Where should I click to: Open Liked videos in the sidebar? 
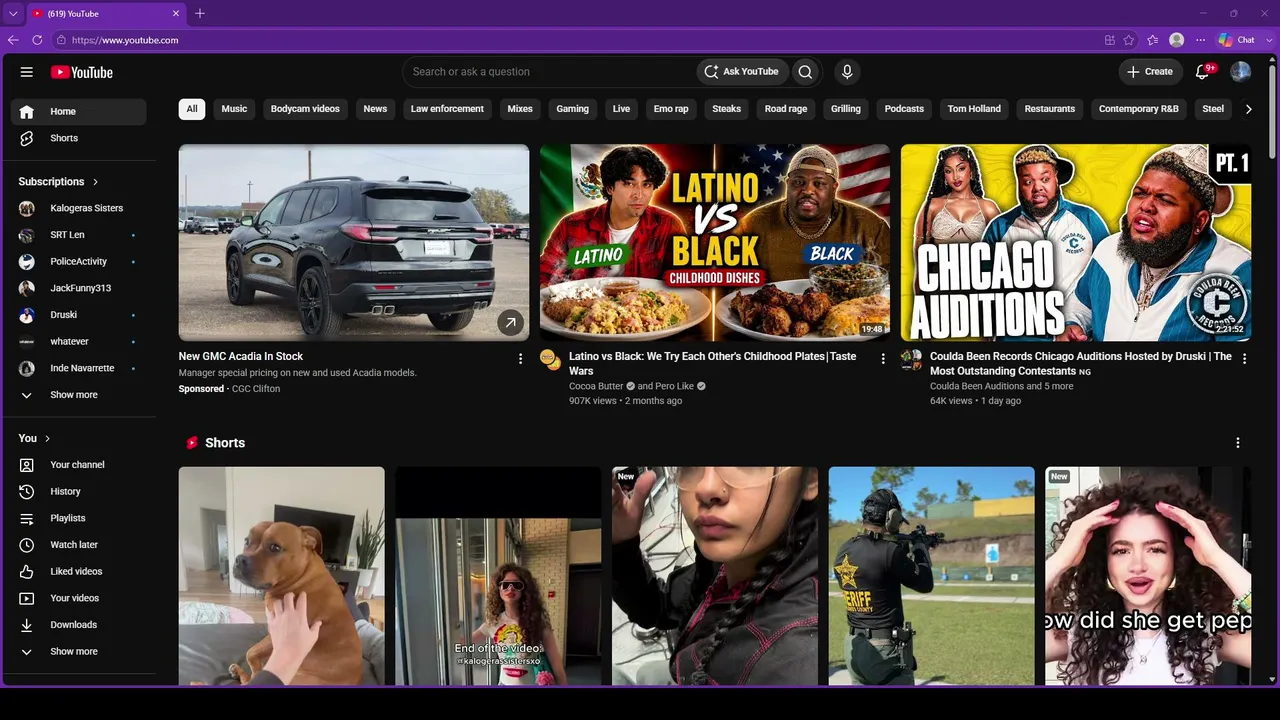coord(79,572)
